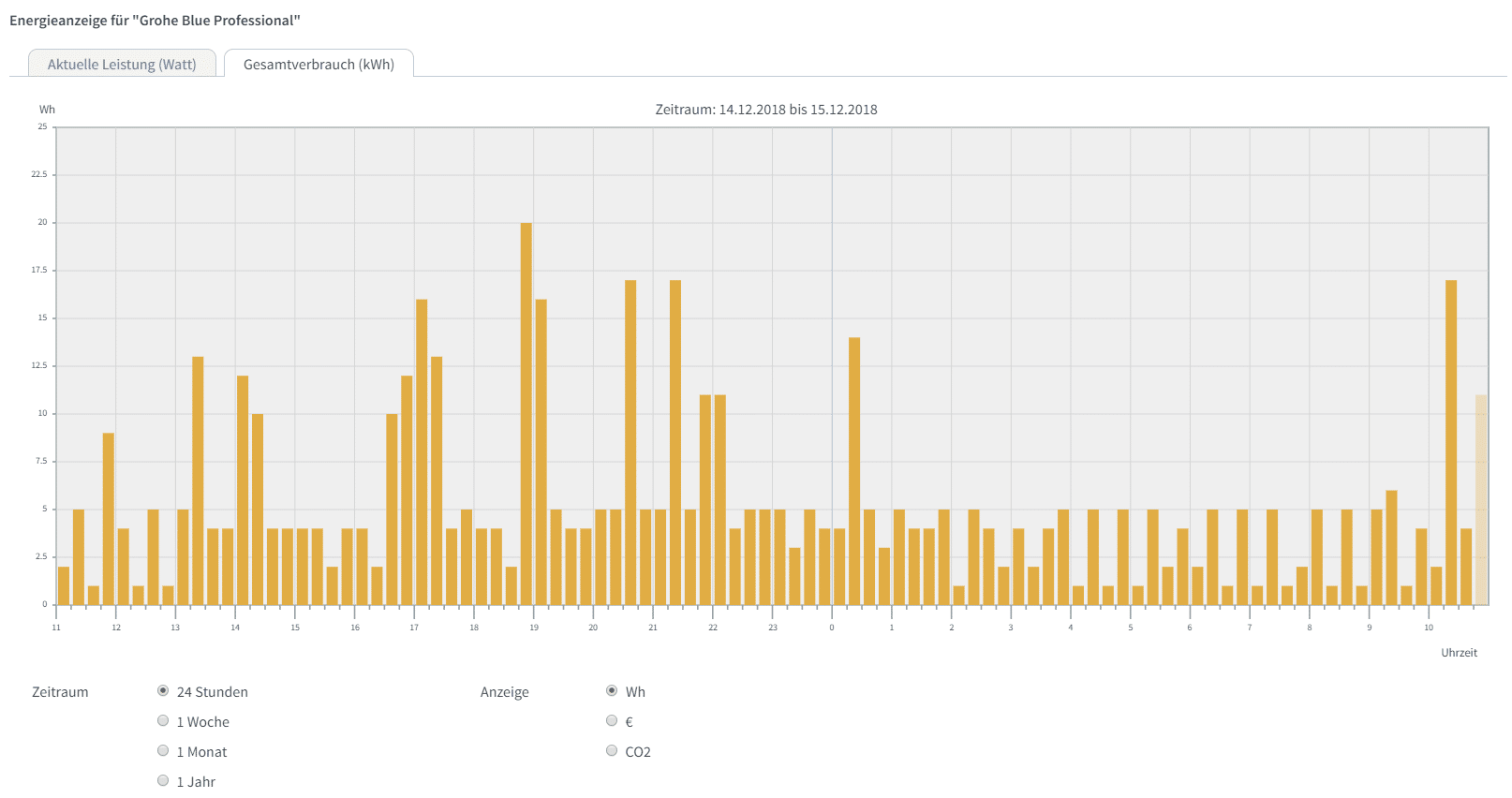Click the chart period heading 'Zeitraum: 14.12.2018 bis 15.12.2018'
Screen dimensions: 1512x798
[766, 110]
